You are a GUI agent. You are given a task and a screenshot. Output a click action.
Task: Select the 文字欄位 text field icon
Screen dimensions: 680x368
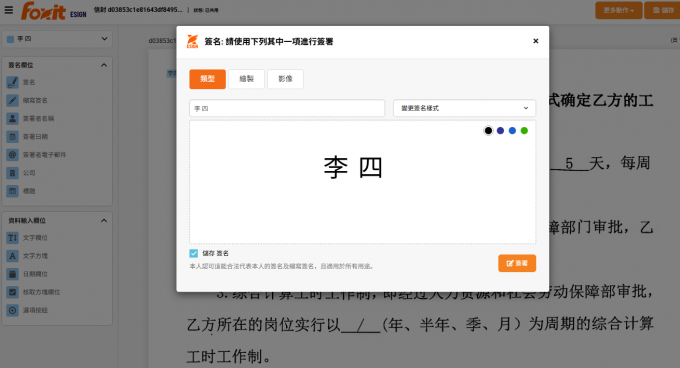13,238
